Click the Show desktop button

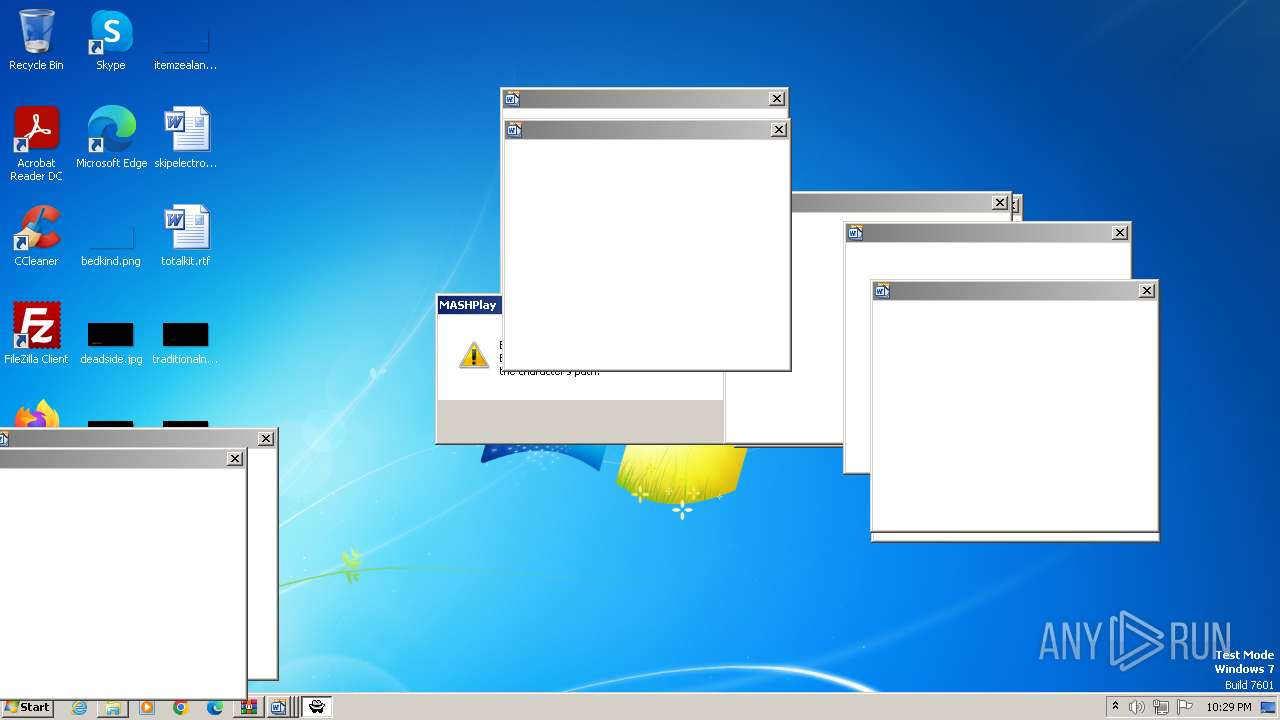click(1268, 707)
